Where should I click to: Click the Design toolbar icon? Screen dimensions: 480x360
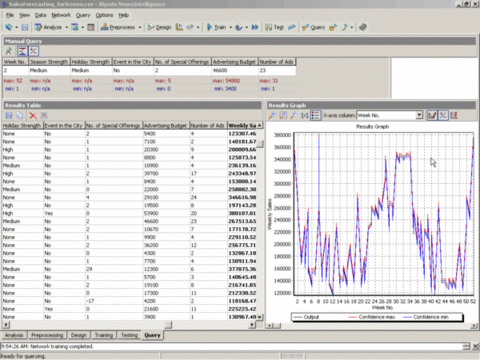pyautogui.click(x=159, y=27)
